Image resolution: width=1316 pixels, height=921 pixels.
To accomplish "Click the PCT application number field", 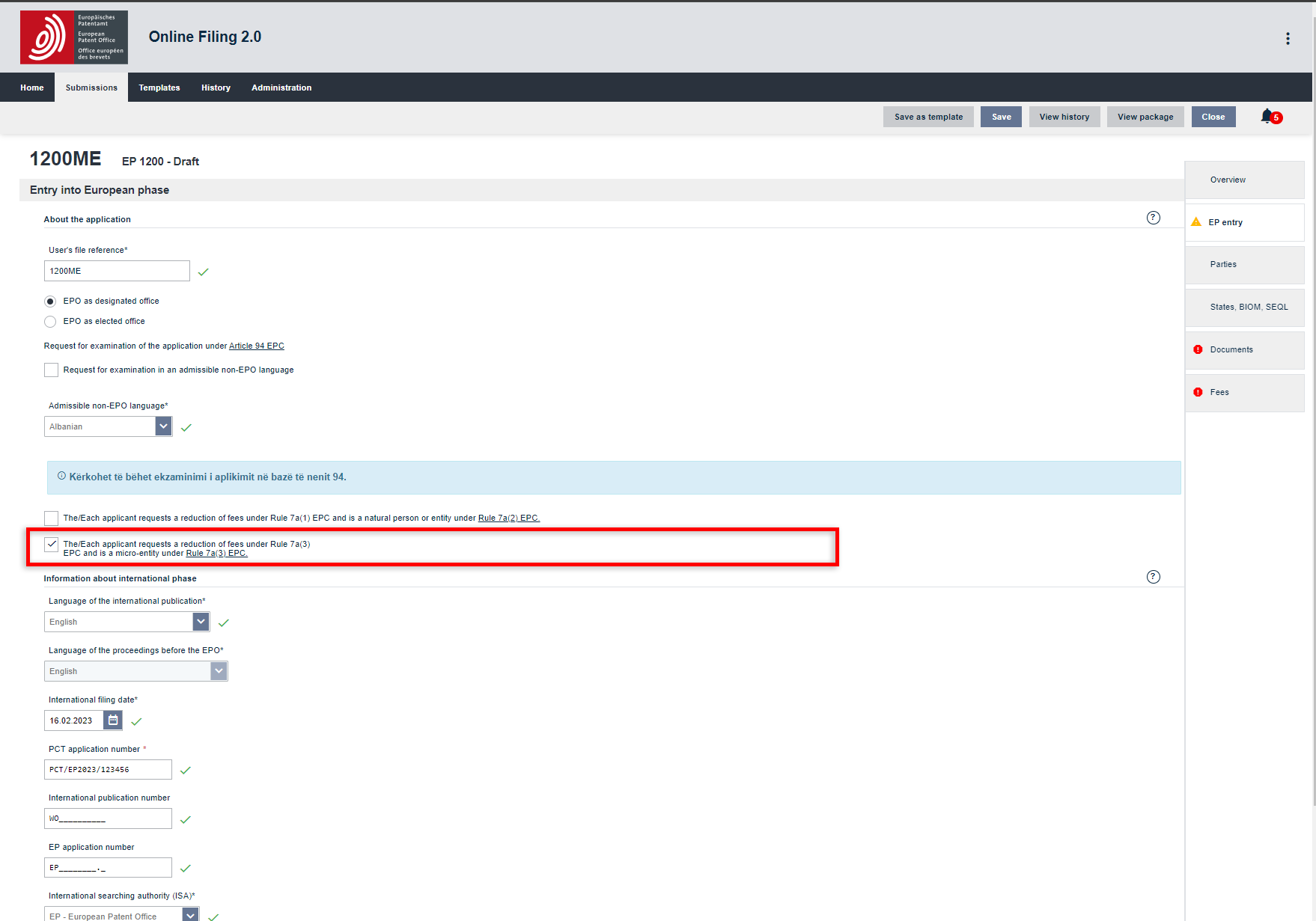I will pyautogui.click(x=108, y=769).
